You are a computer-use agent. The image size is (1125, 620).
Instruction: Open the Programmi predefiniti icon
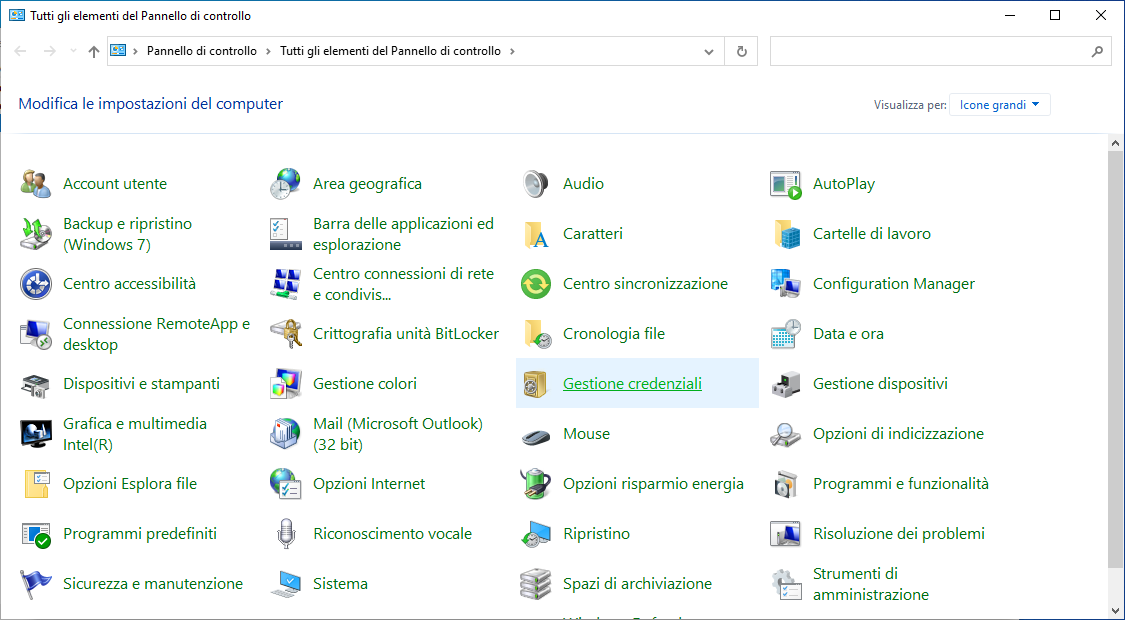36,534
